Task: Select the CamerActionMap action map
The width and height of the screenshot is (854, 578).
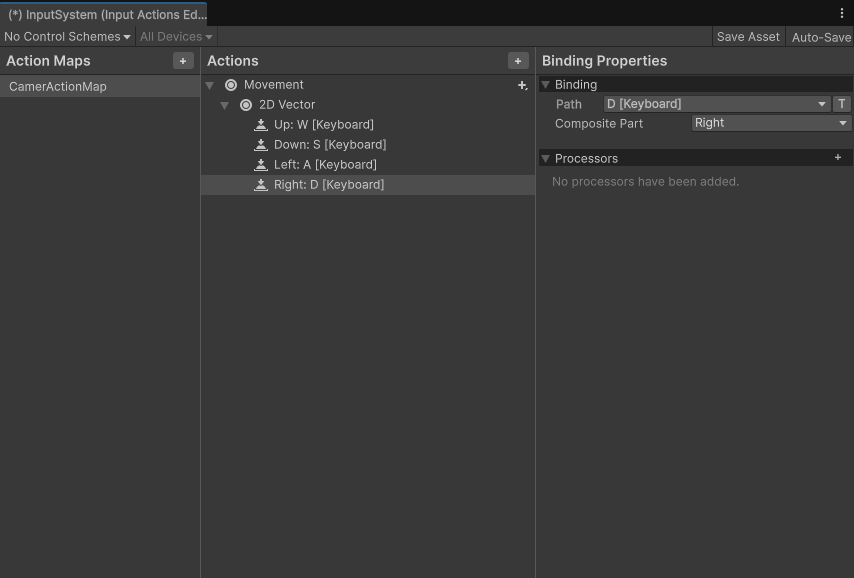Action: coord(58,87)
